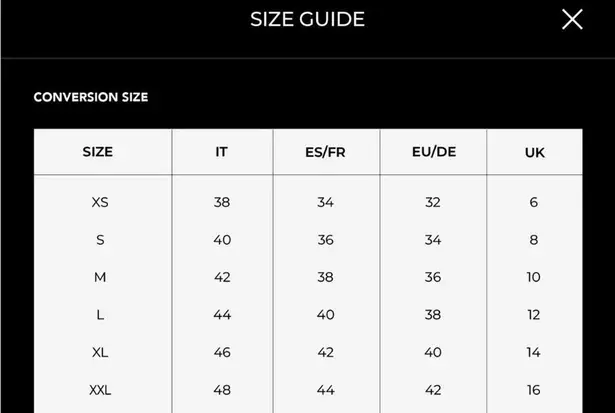Image resolution: width=615 pixels, height=413 pixels.
Task: Click the Conversion Size heading
Action: point(91,98)
